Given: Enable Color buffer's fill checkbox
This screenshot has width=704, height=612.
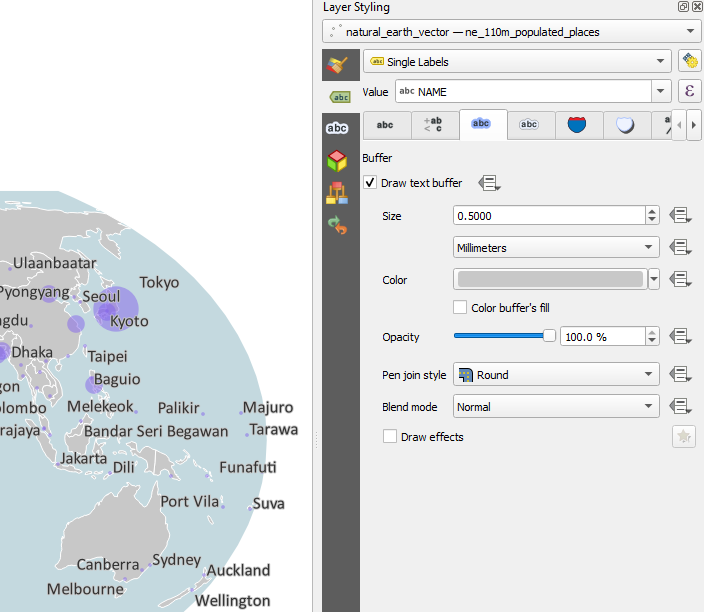Looking at the screenshot, I should tap(460, 308).
